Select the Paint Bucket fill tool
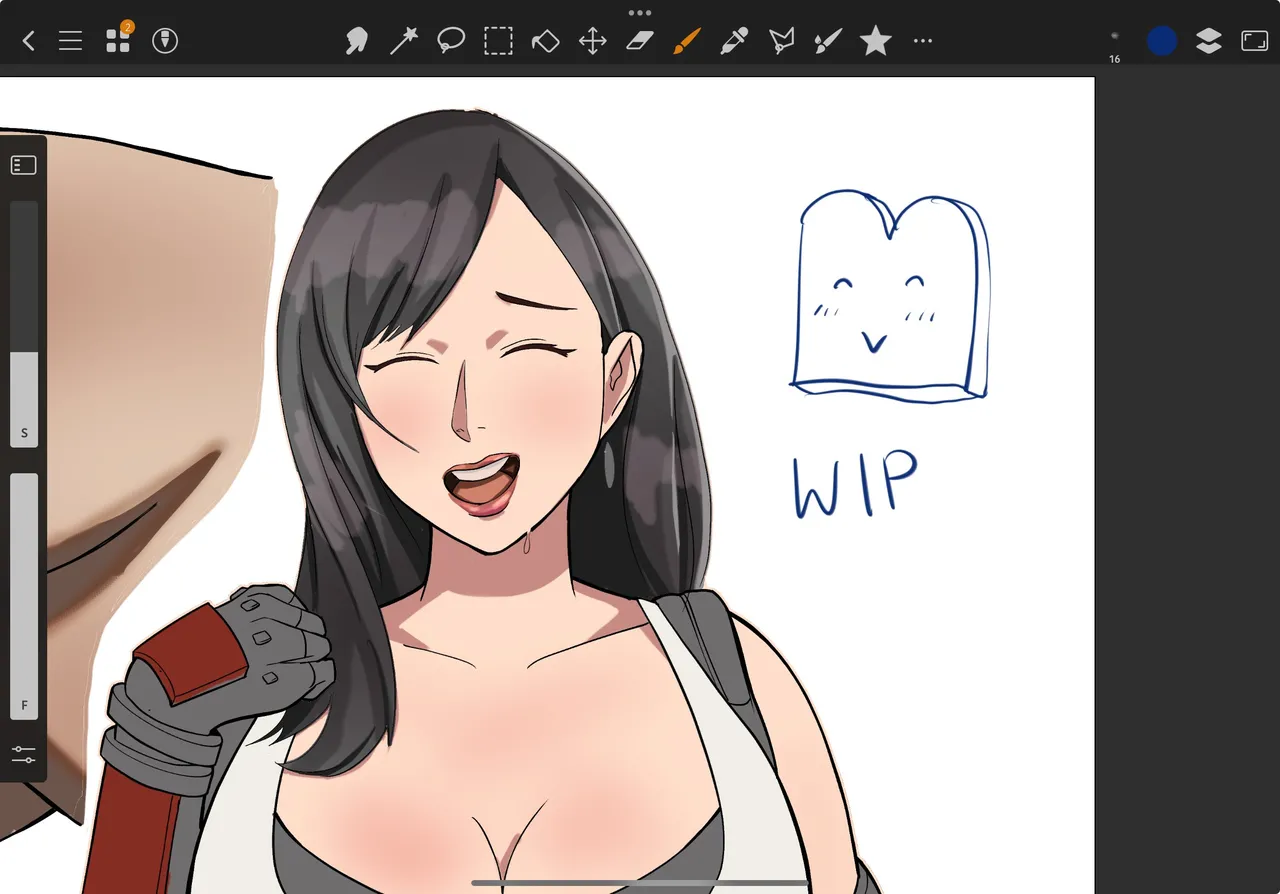 [545, 41]
